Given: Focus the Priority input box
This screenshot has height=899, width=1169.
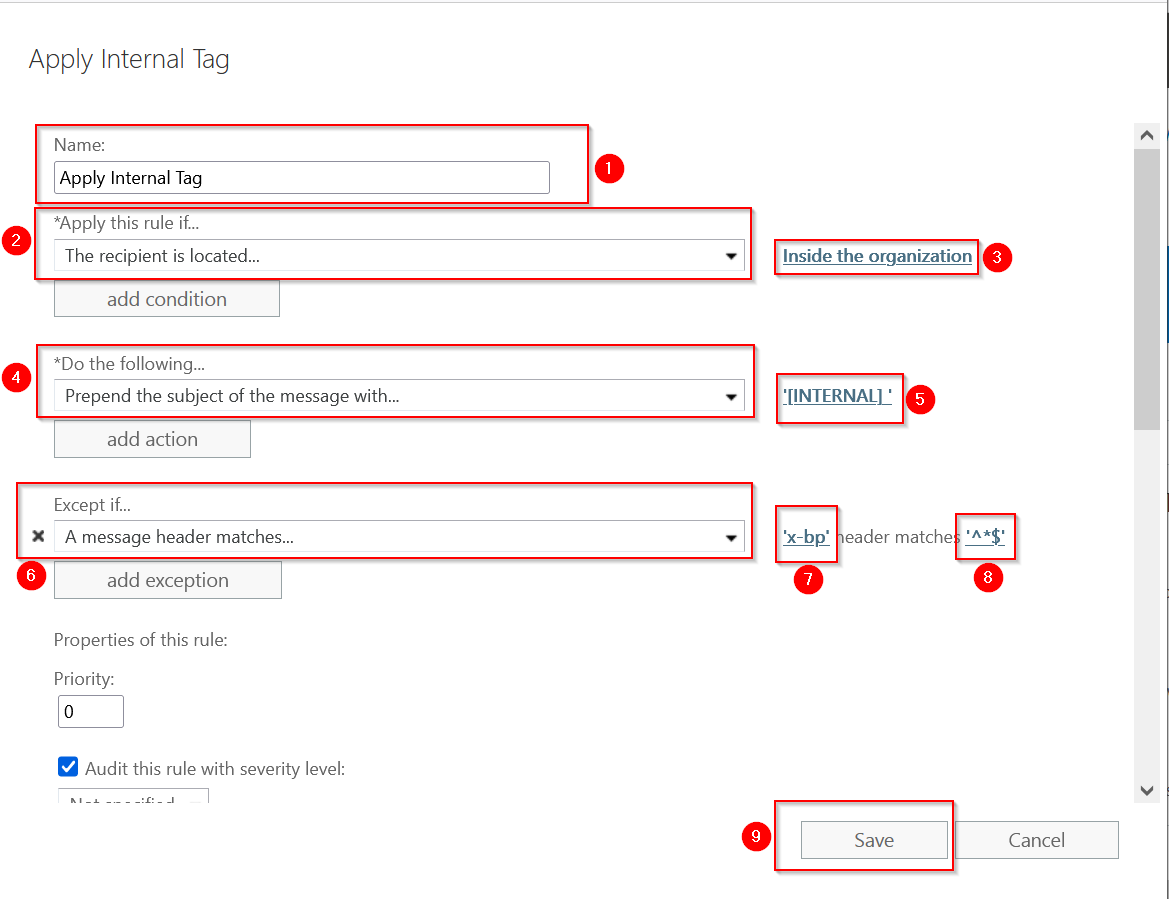Looking at the screenshot, I should point(90,712).
